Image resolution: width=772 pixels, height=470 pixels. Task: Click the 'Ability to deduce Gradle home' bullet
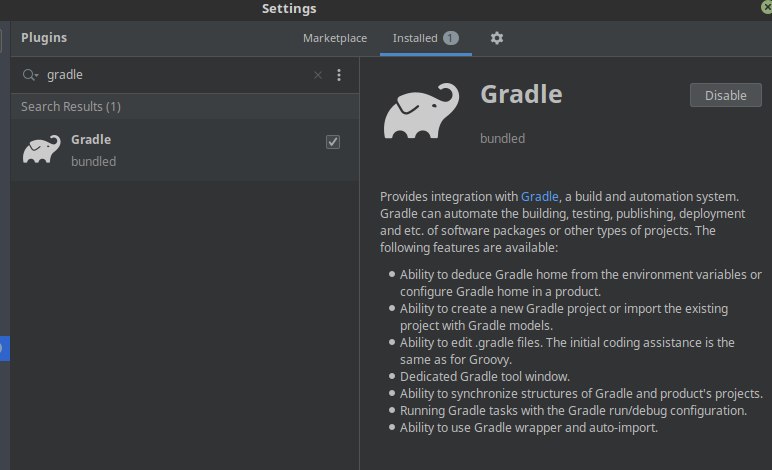click(581, 283)
